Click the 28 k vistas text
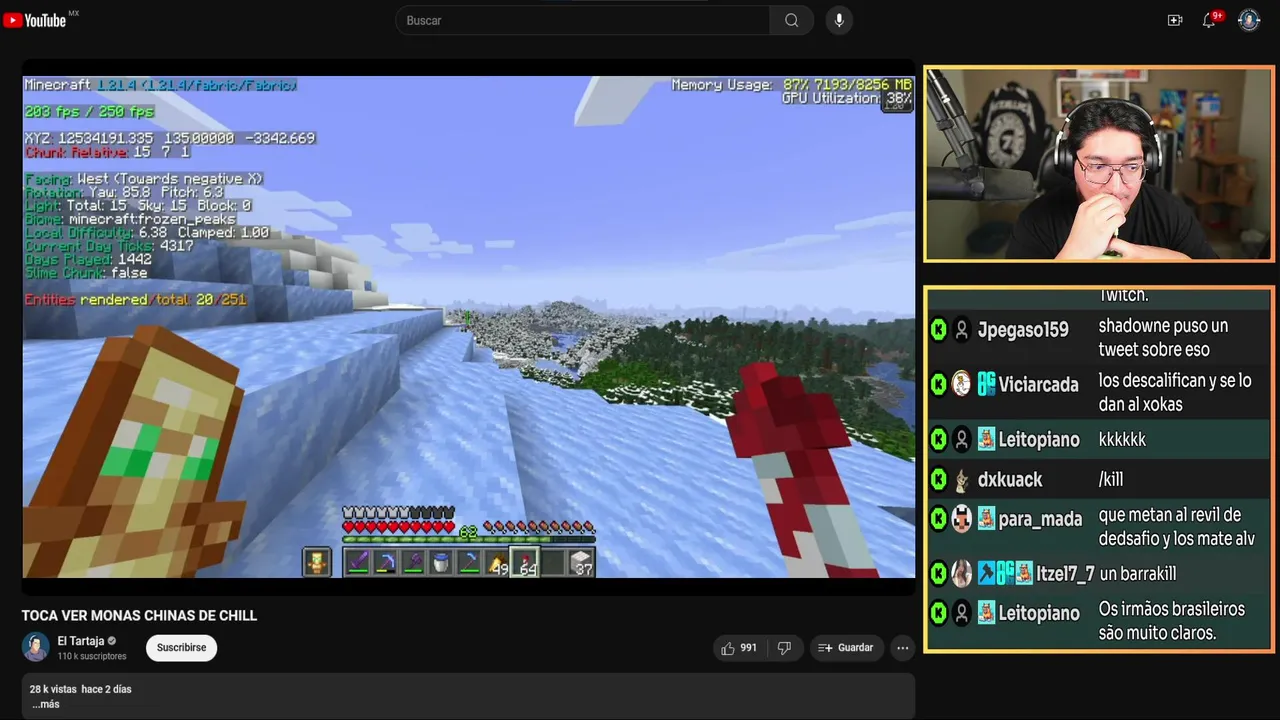This screenshot has width=1280, height=720. (54, 689)
